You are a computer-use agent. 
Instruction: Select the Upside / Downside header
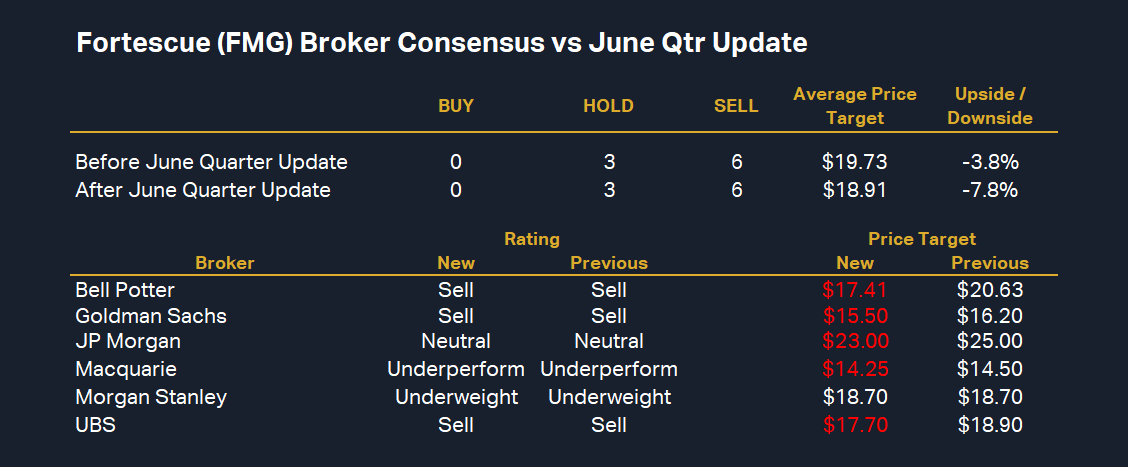[990, 106]
